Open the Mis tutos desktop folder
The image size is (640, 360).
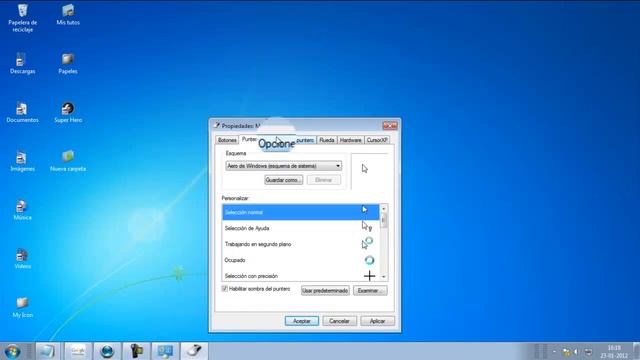tap(68, 15)
